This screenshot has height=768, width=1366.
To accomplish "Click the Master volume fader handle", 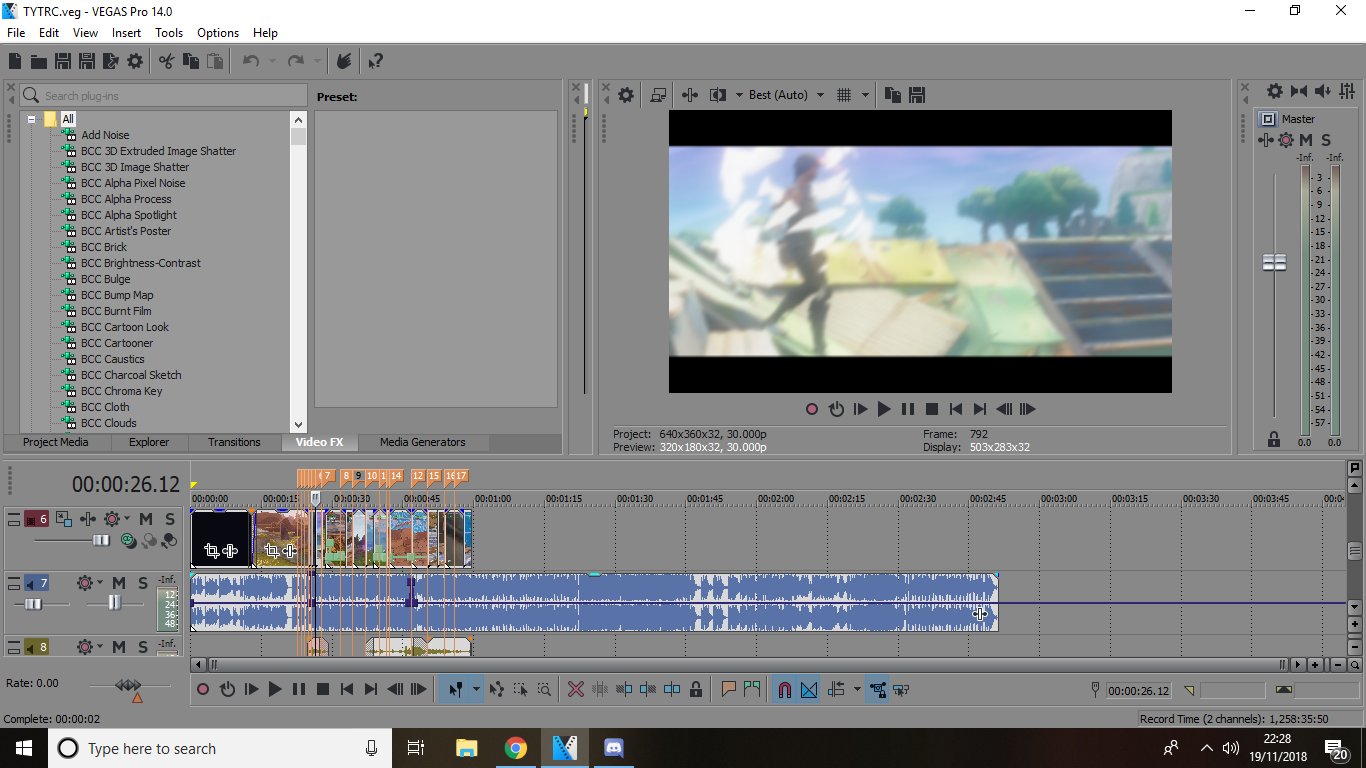I will (1274, 262).
